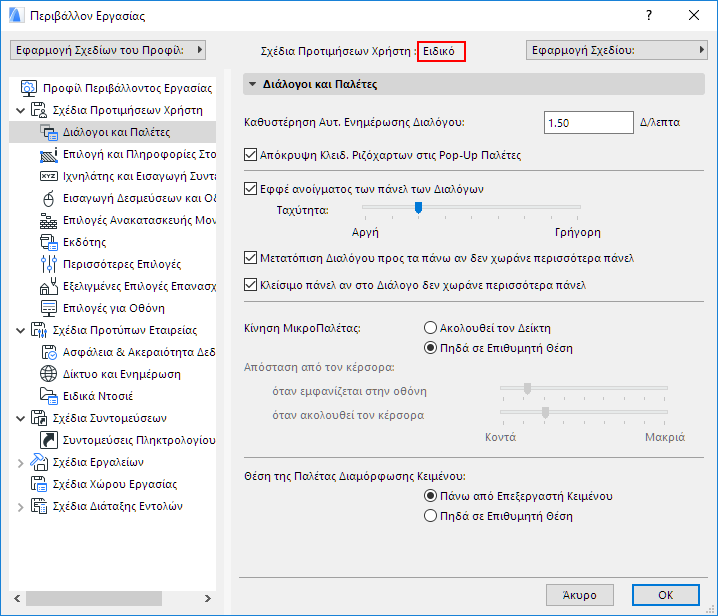The height and width of the screenshot is (616, 718).
Task: Select Πηδά σε Επιθυμητή Θέση under Κίνηση ΜικροΠαλέτας
Action: 430,348
